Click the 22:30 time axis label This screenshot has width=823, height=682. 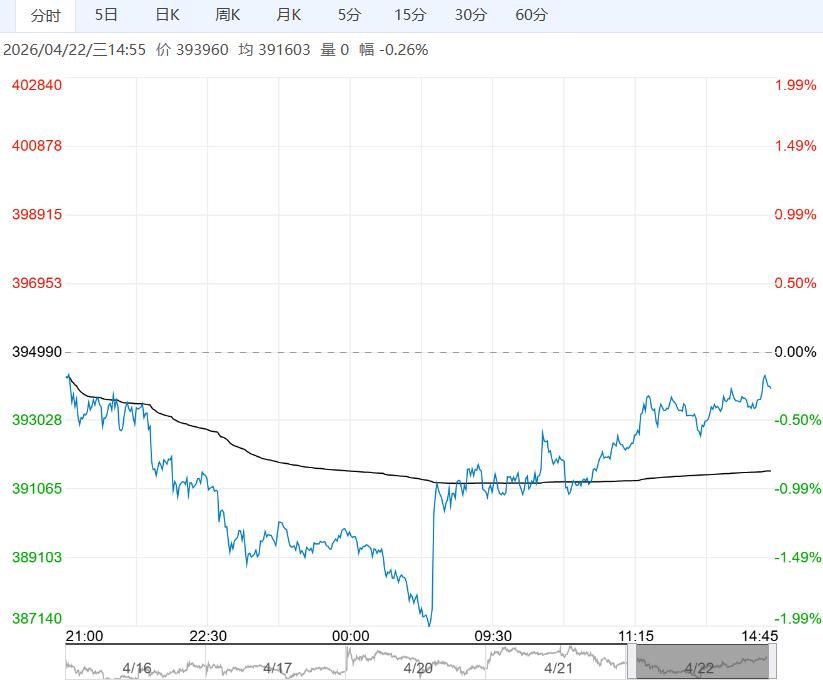pos(208,636)
